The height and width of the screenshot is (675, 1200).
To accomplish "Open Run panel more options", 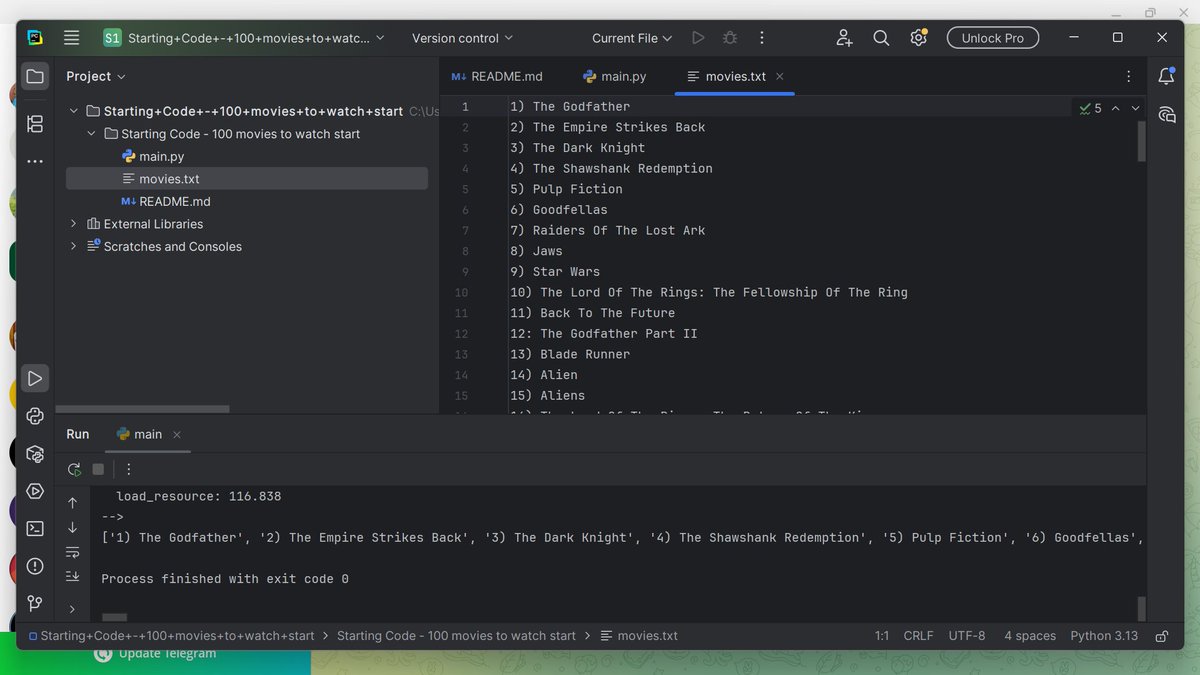I will (129, 469).
